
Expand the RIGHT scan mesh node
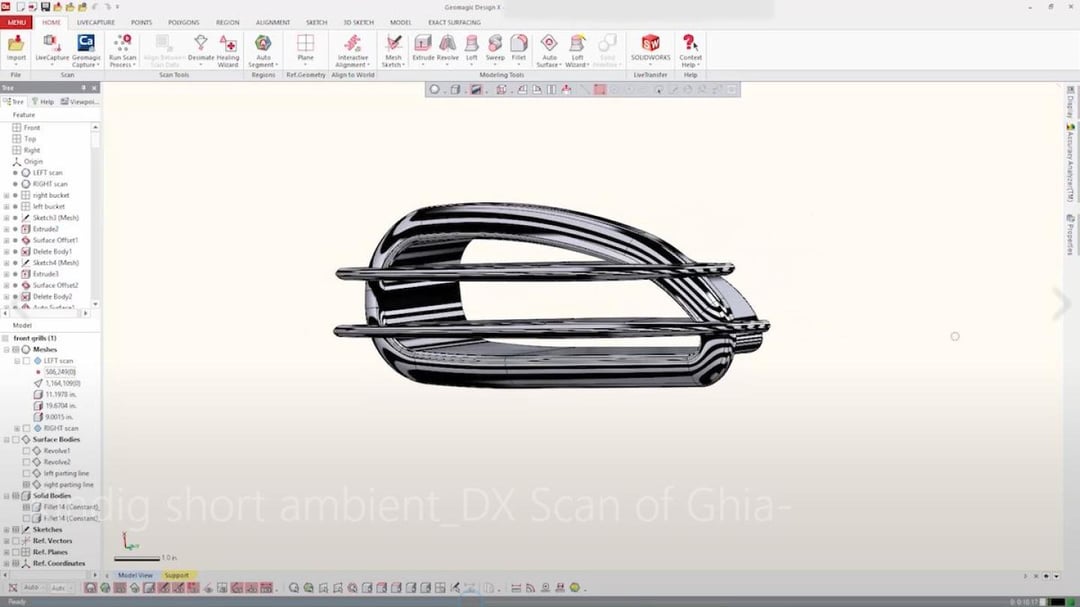[16, 428]
